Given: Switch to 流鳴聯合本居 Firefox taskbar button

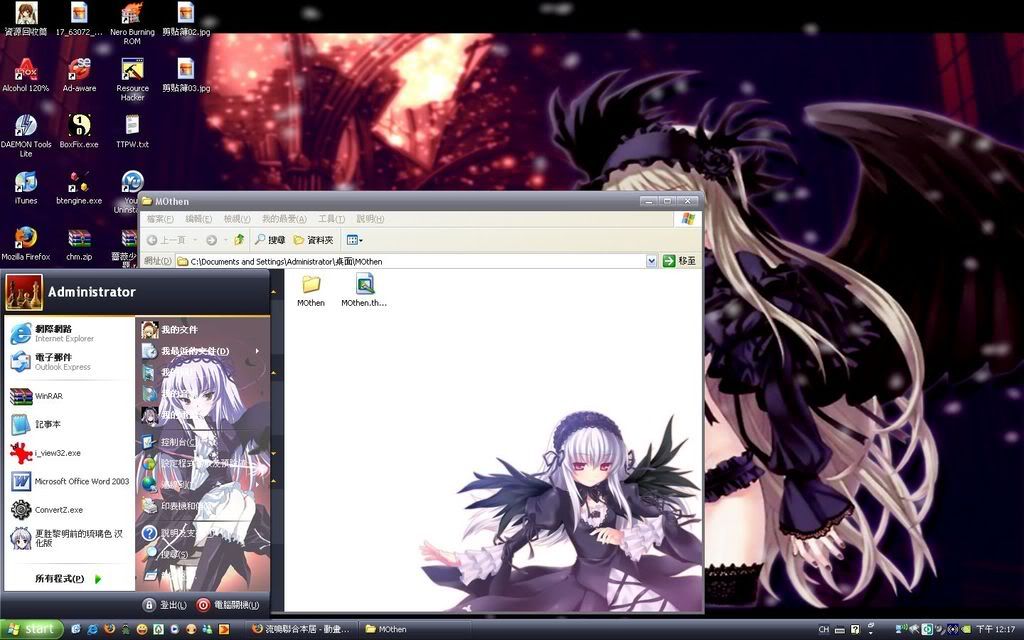Looking at the screenshot, I should tap(302, 630).
